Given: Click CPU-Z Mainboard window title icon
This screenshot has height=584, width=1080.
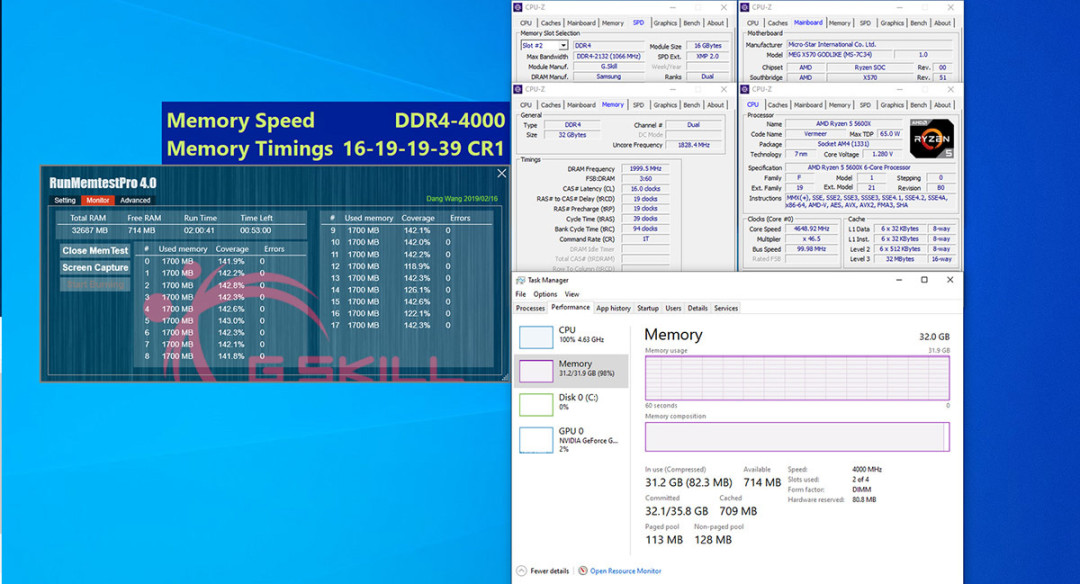Looking at the screenshot, I should click(x=745, y=7).
